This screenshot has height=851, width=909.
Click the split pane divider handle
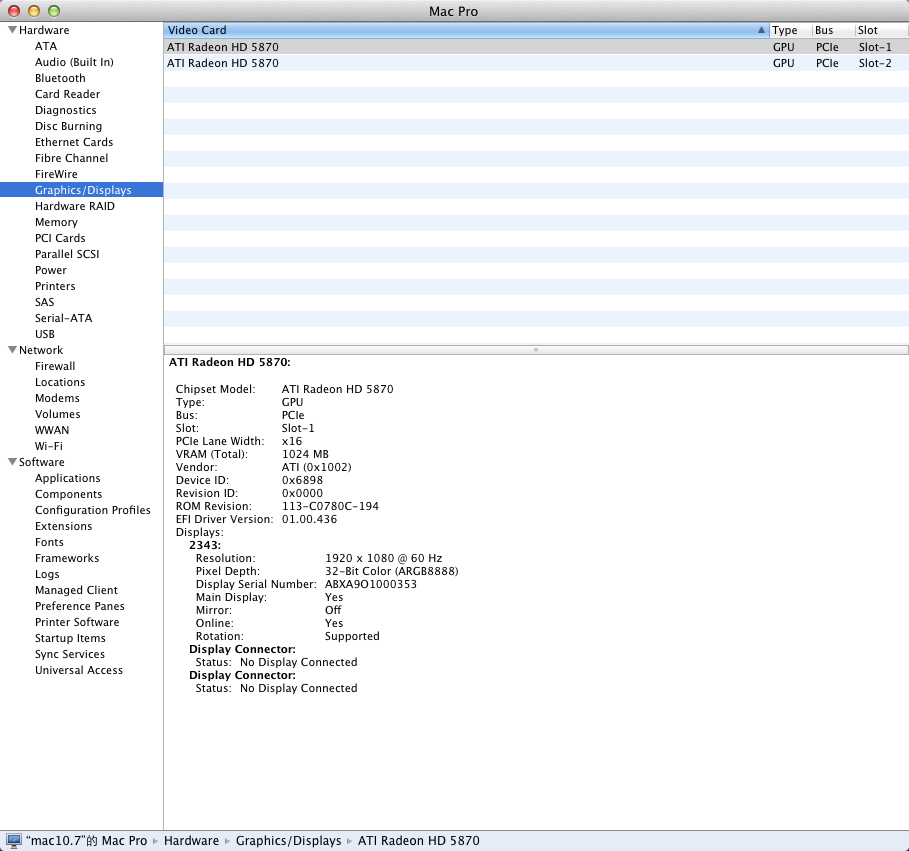536,350
